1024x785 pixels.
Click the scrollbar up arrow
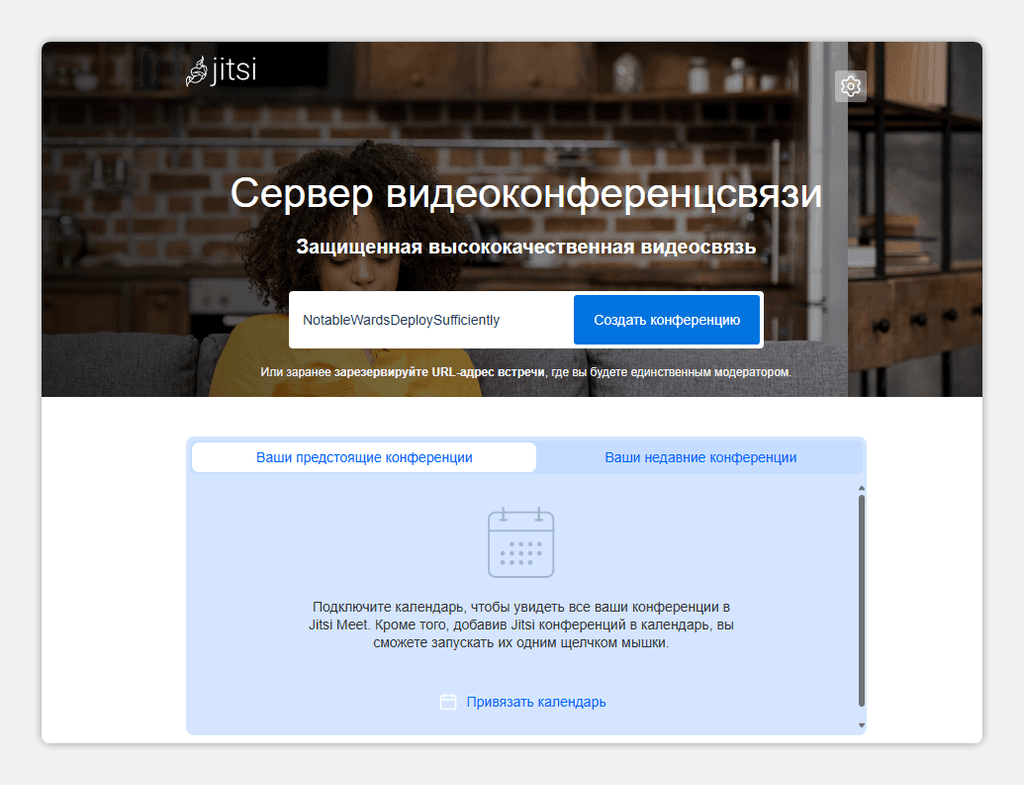[x=861, y=488]
